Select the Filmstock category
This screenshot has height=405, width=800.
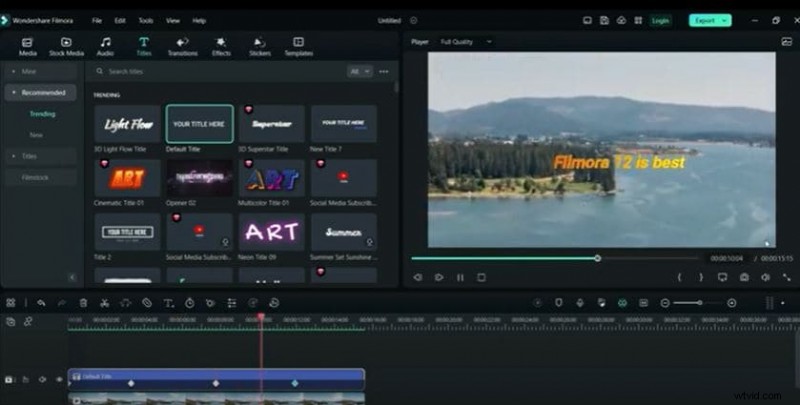(41, 178)
